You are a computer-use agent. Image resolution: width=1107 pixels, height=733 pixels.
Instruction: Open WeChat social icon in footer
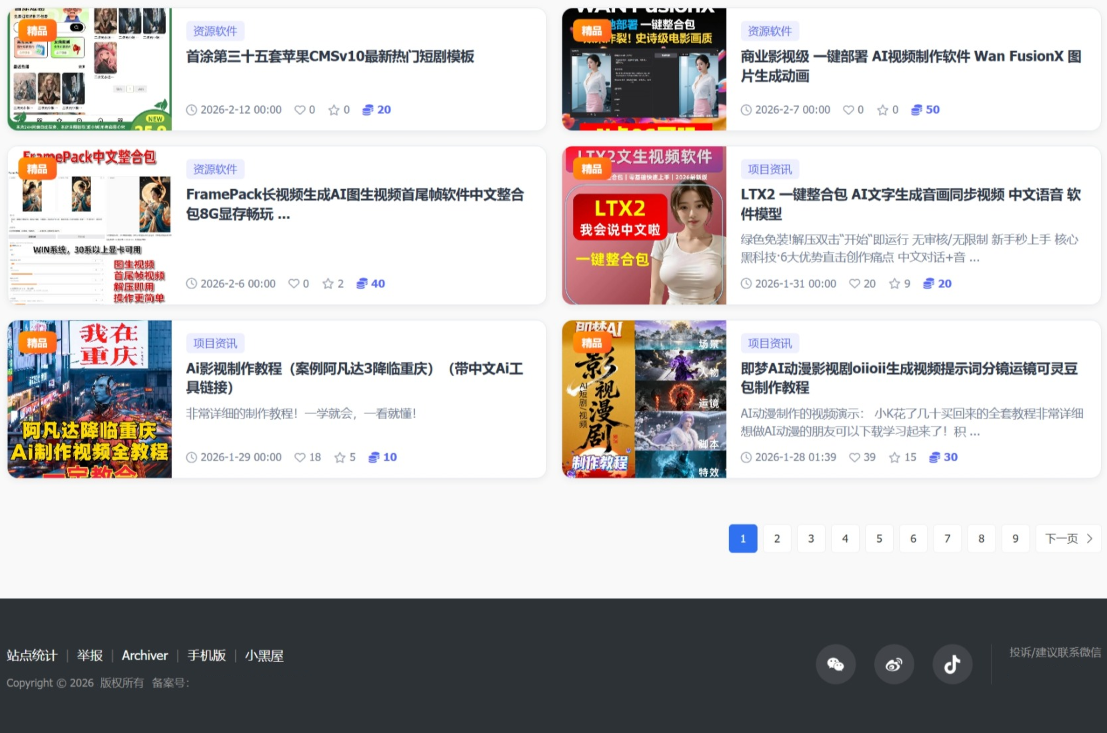[x=835, y=664]
